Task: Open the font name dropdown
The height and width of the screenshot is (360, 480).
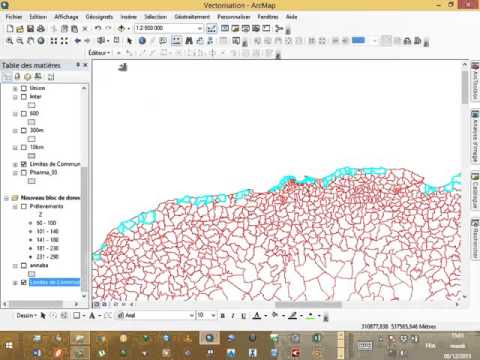Action: [x=191, y=315]
